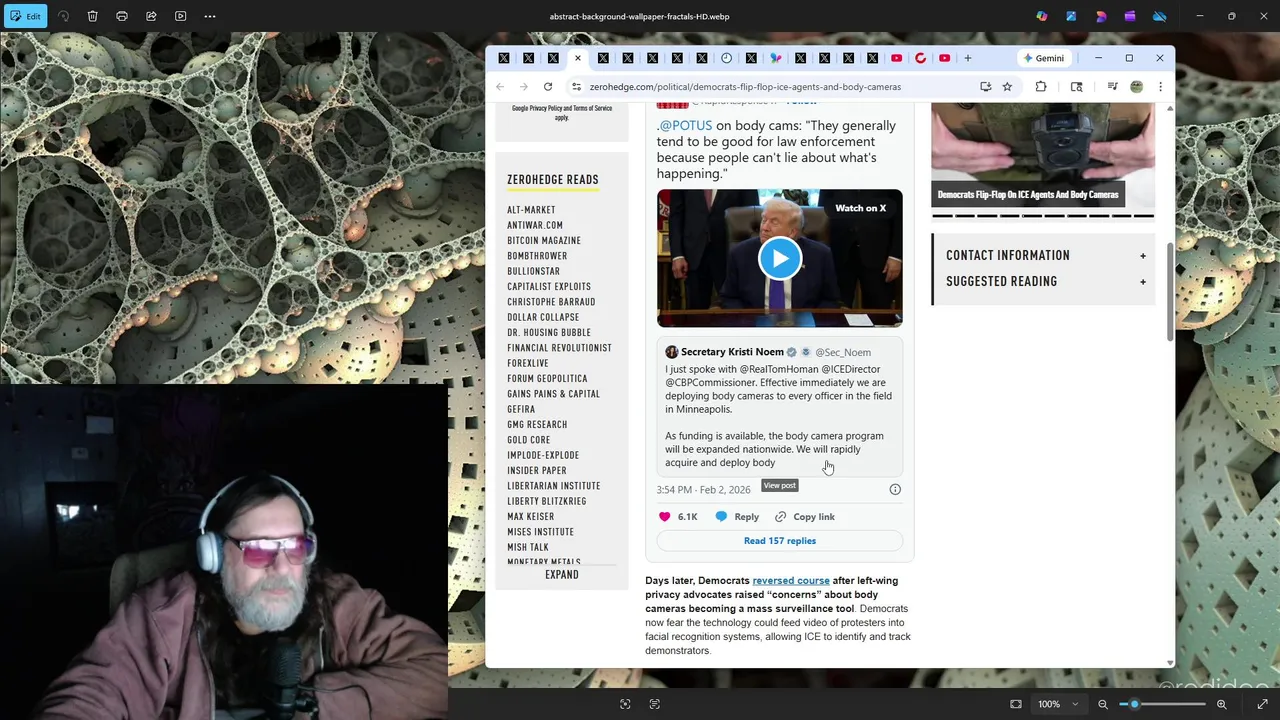Image resolution: width=1280 pixels, height=720 pixels.
Task: Open the MISES INSTITUTE link
Action: tap(540, 532)
